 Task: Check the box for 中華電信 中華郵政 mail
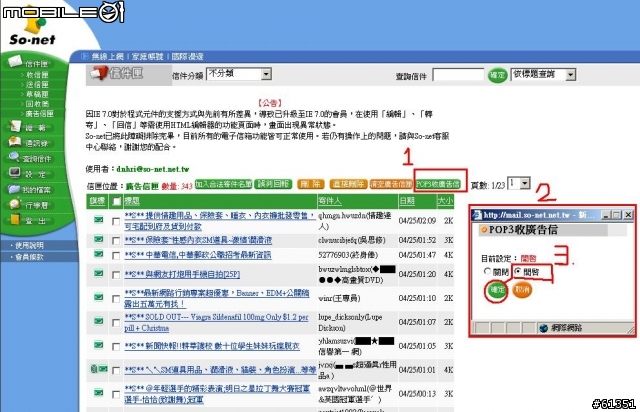(116, 256)
